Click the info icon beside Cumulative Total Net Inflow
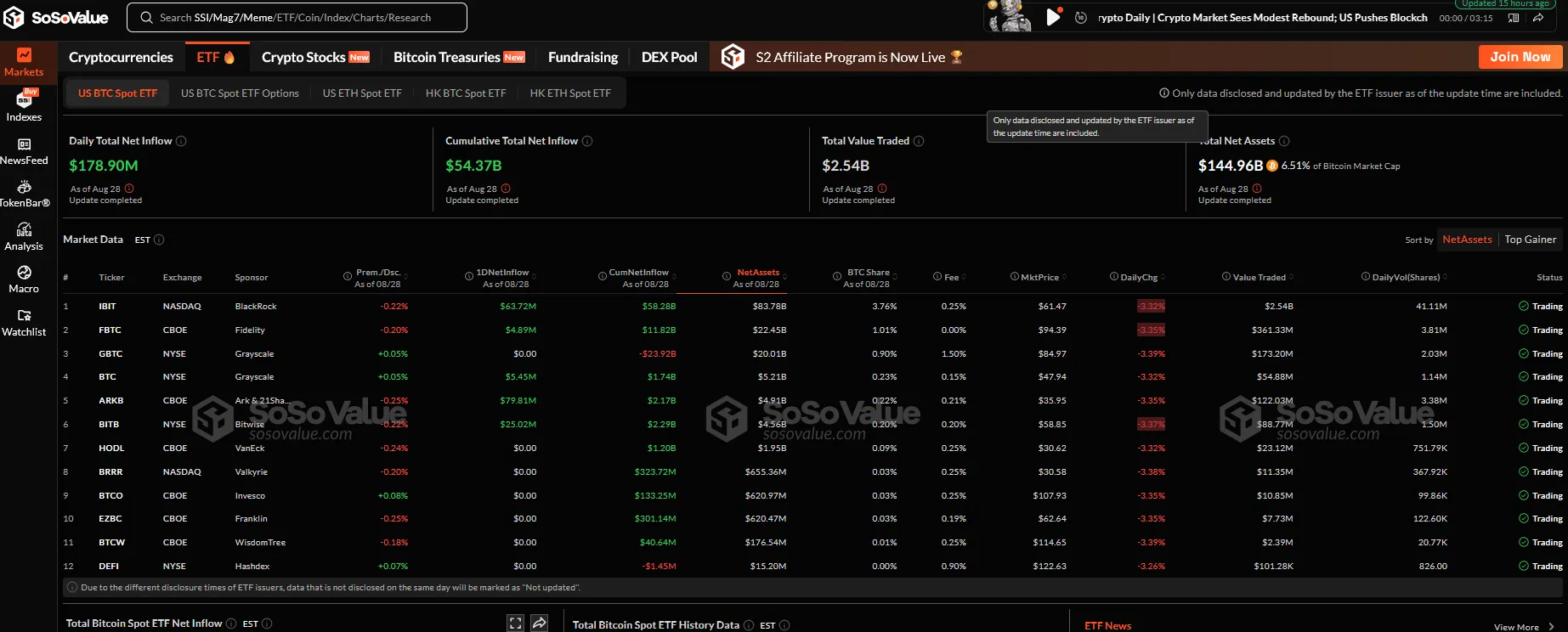This screenshot has width=1568, height=632. coord(587,141)
